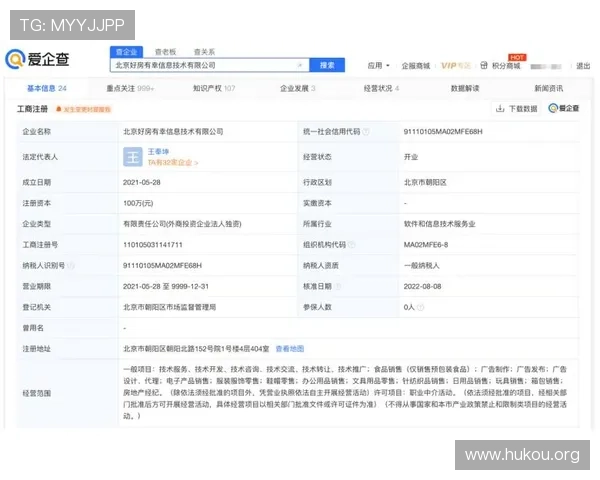
Task: Open the TA有32家企业 link
Action: click(173, 163)
